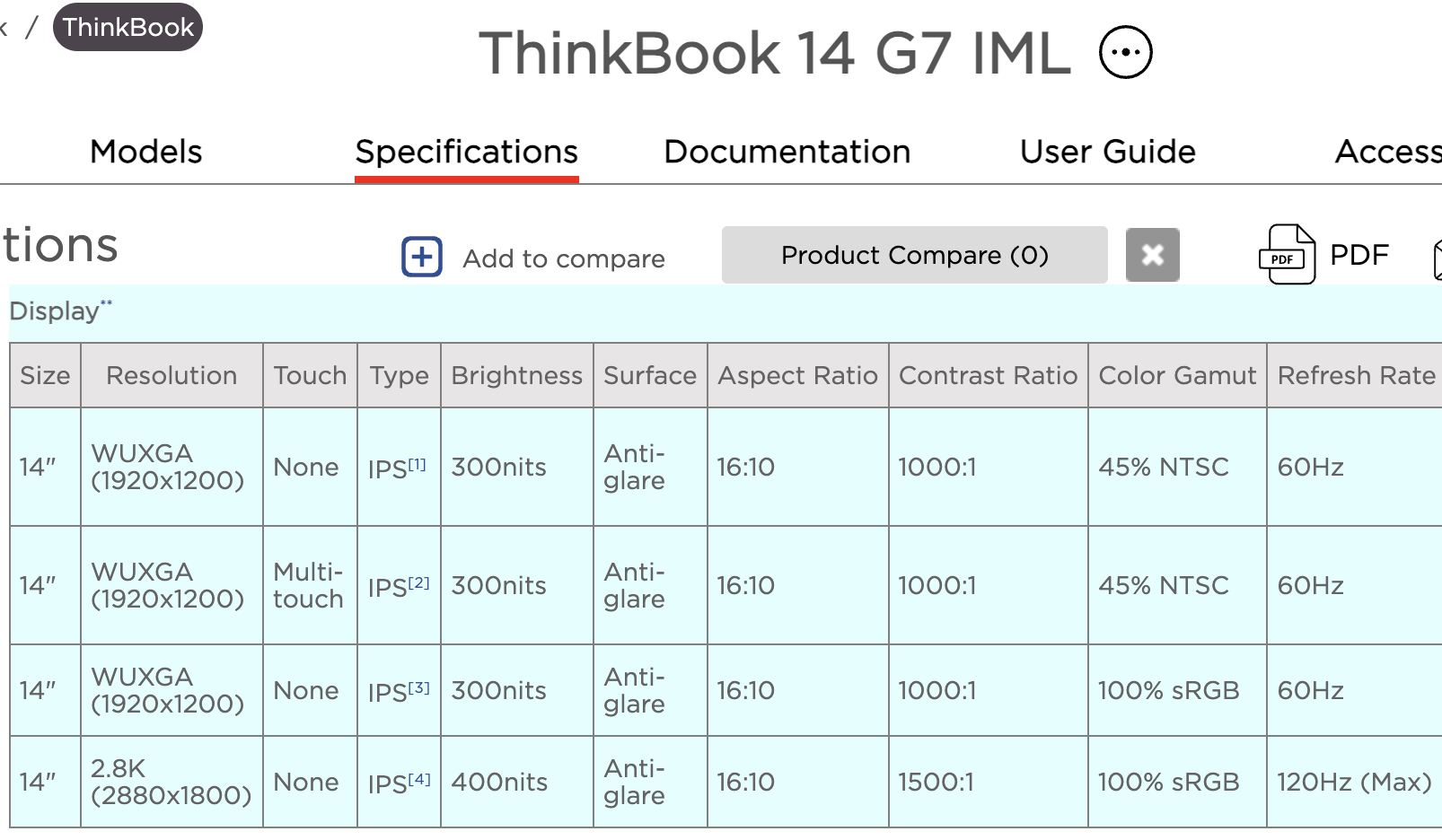
Task: Click the PDF document icon
Action: (x=1287, y=255)
